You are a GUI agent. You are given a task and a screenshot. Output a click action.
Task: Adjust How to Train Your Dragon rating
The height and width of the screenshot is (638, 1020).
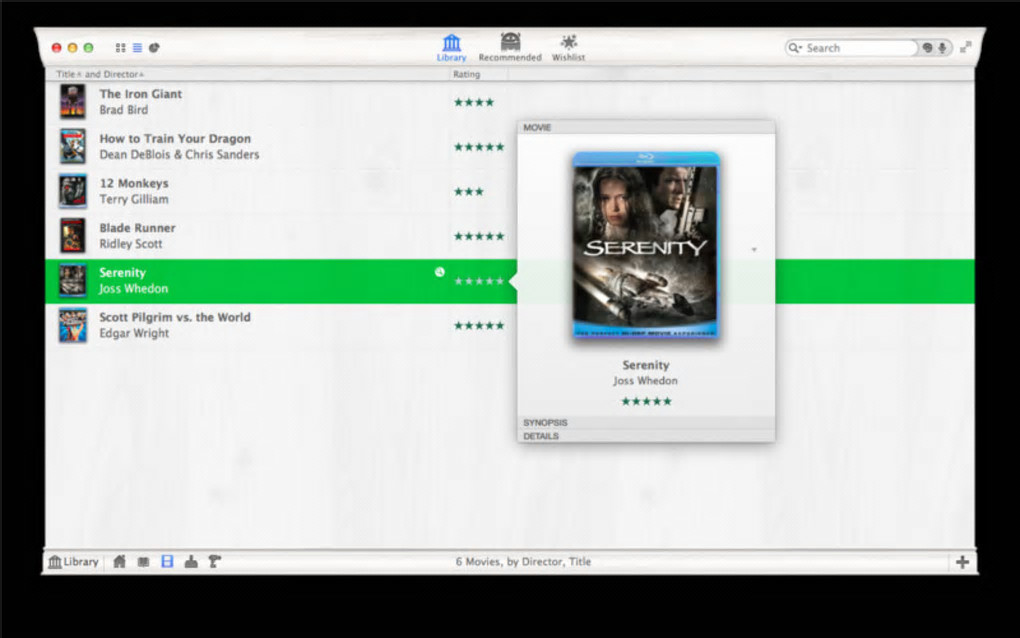coord(479,147)
